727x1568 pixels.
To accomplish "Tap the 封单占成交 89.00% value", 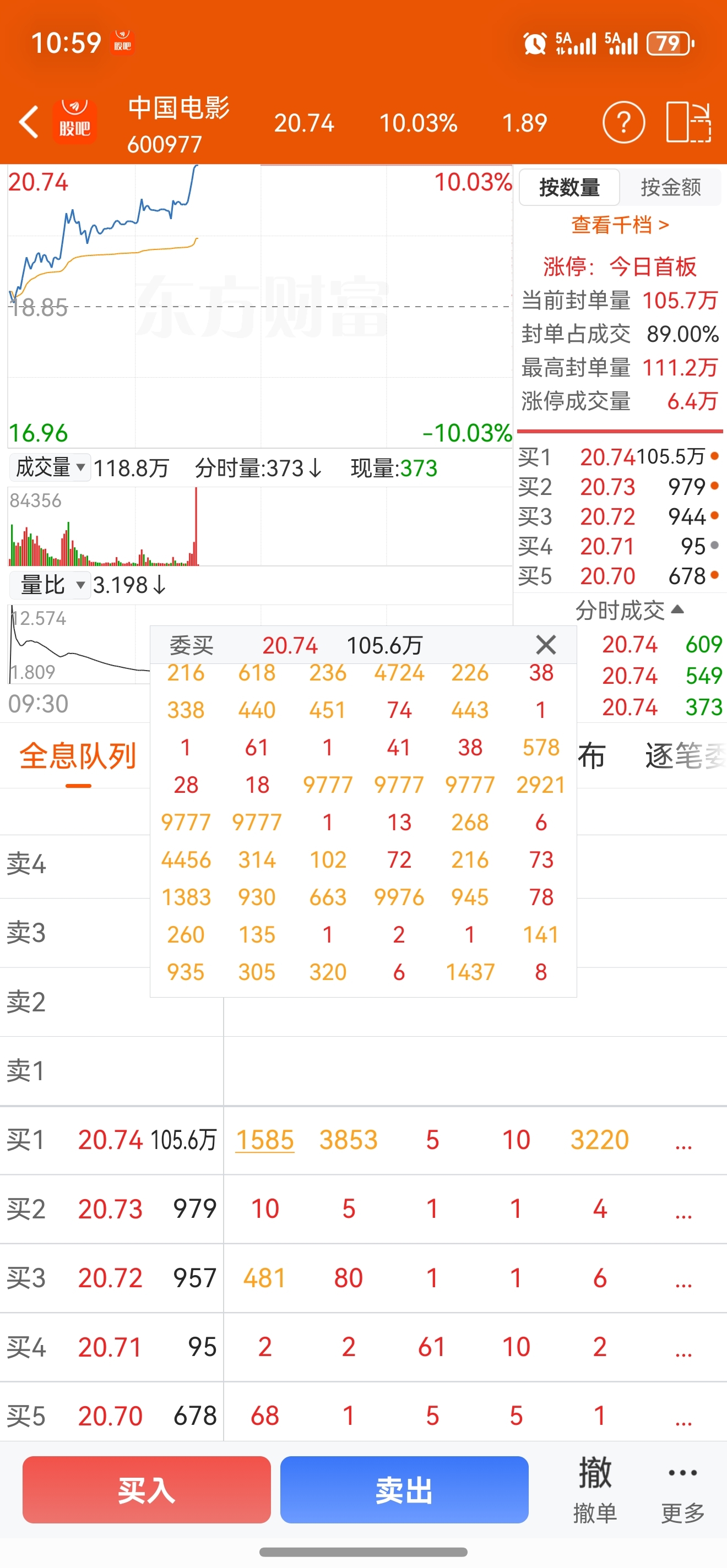I will tap(682, 334).
